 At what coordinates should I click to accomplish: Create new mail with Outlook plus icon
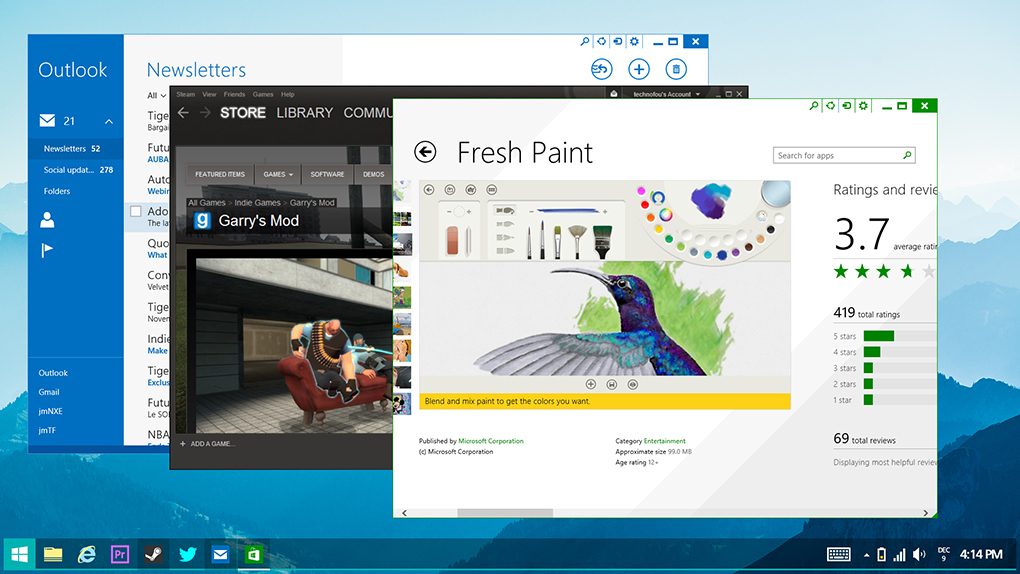click(x=639, y=69)
